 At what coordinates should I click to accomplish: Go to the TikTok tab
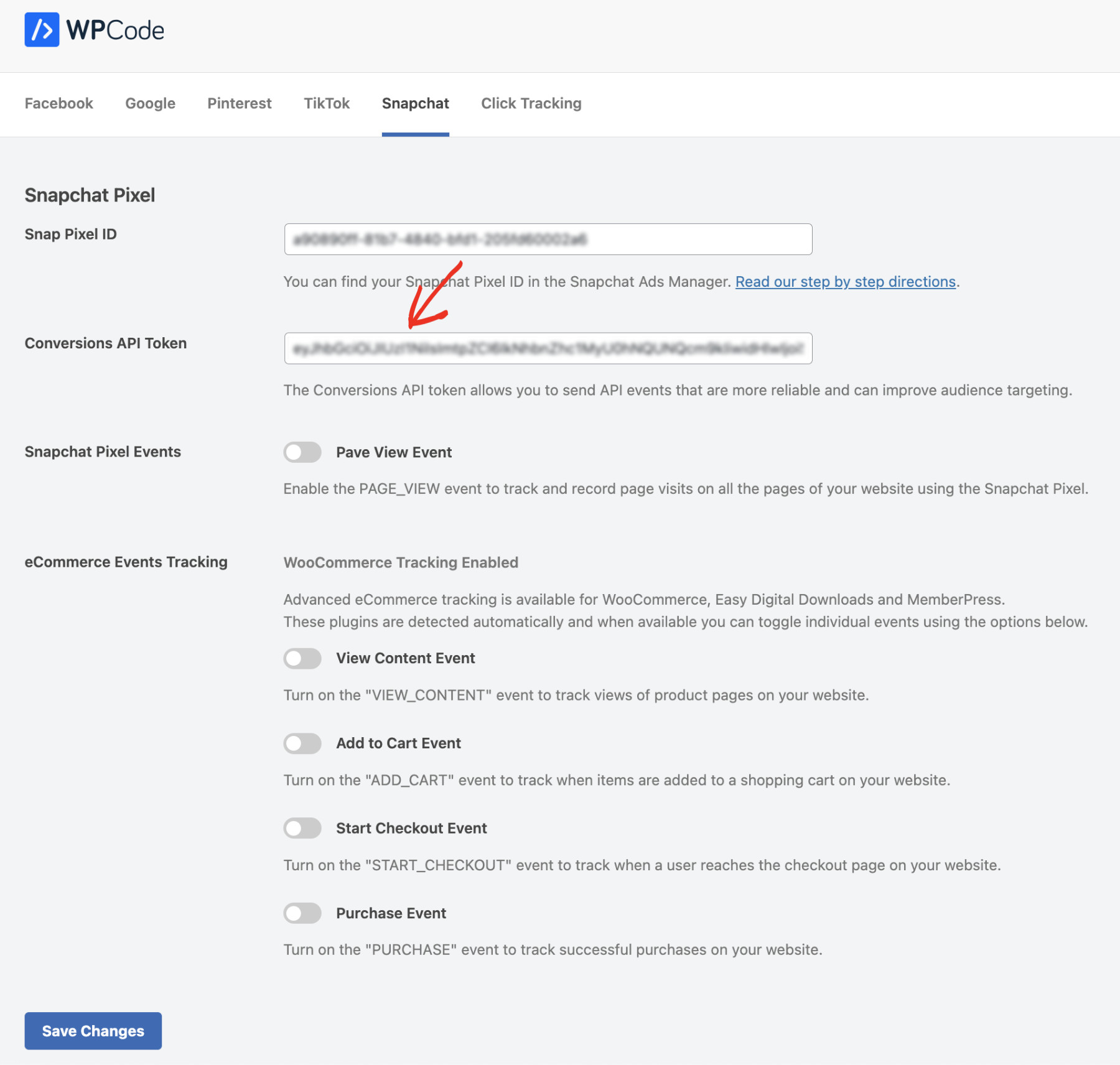click(x=327, y=103)
